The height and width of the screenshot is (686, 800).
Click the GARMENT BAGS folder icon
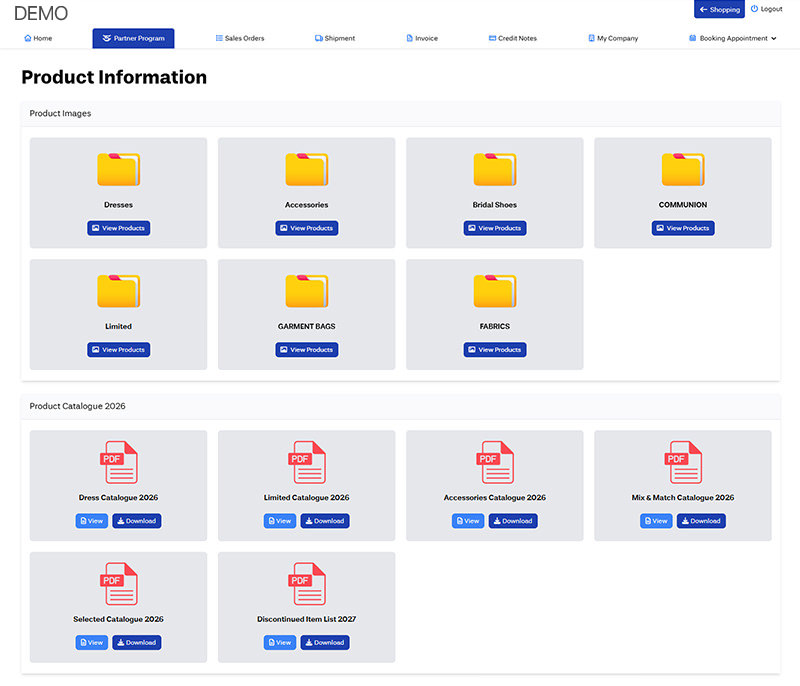(306, 291)
